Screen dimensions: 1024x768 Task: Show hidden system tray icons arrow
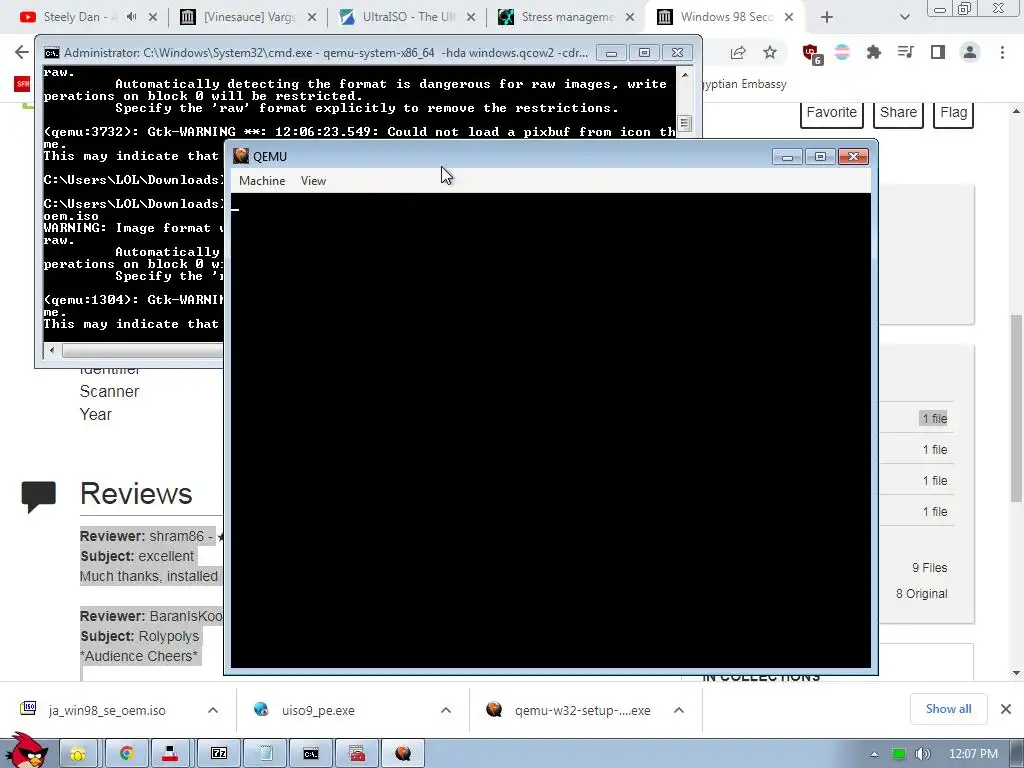click(x=874, y=754)
